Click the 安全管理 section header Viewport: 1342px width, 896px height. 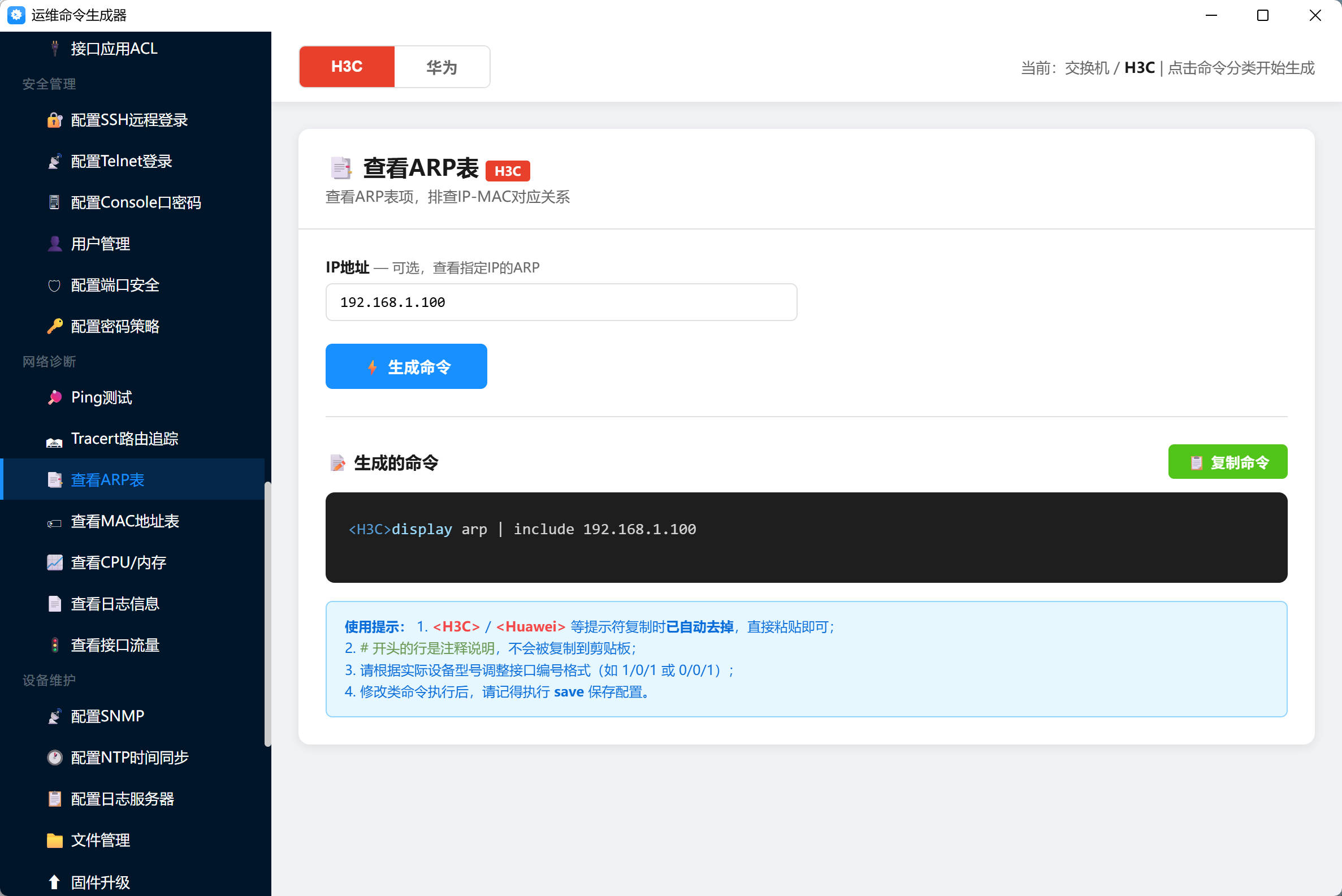49,84
